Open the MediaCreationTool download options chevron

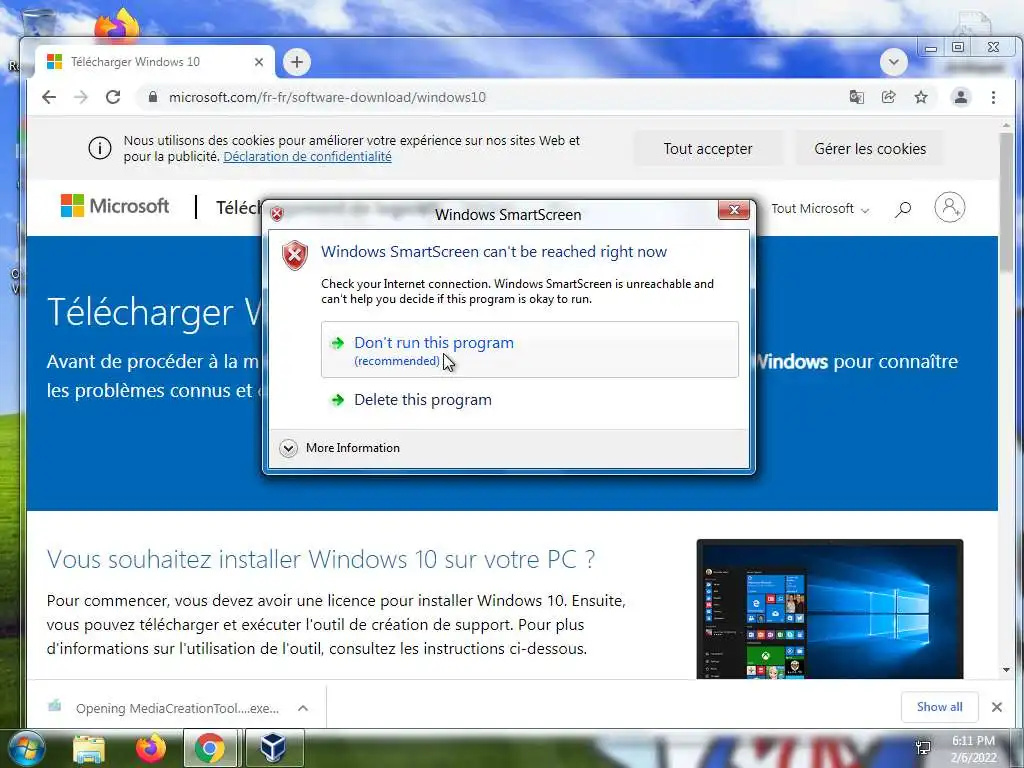(x=303, y=708)
